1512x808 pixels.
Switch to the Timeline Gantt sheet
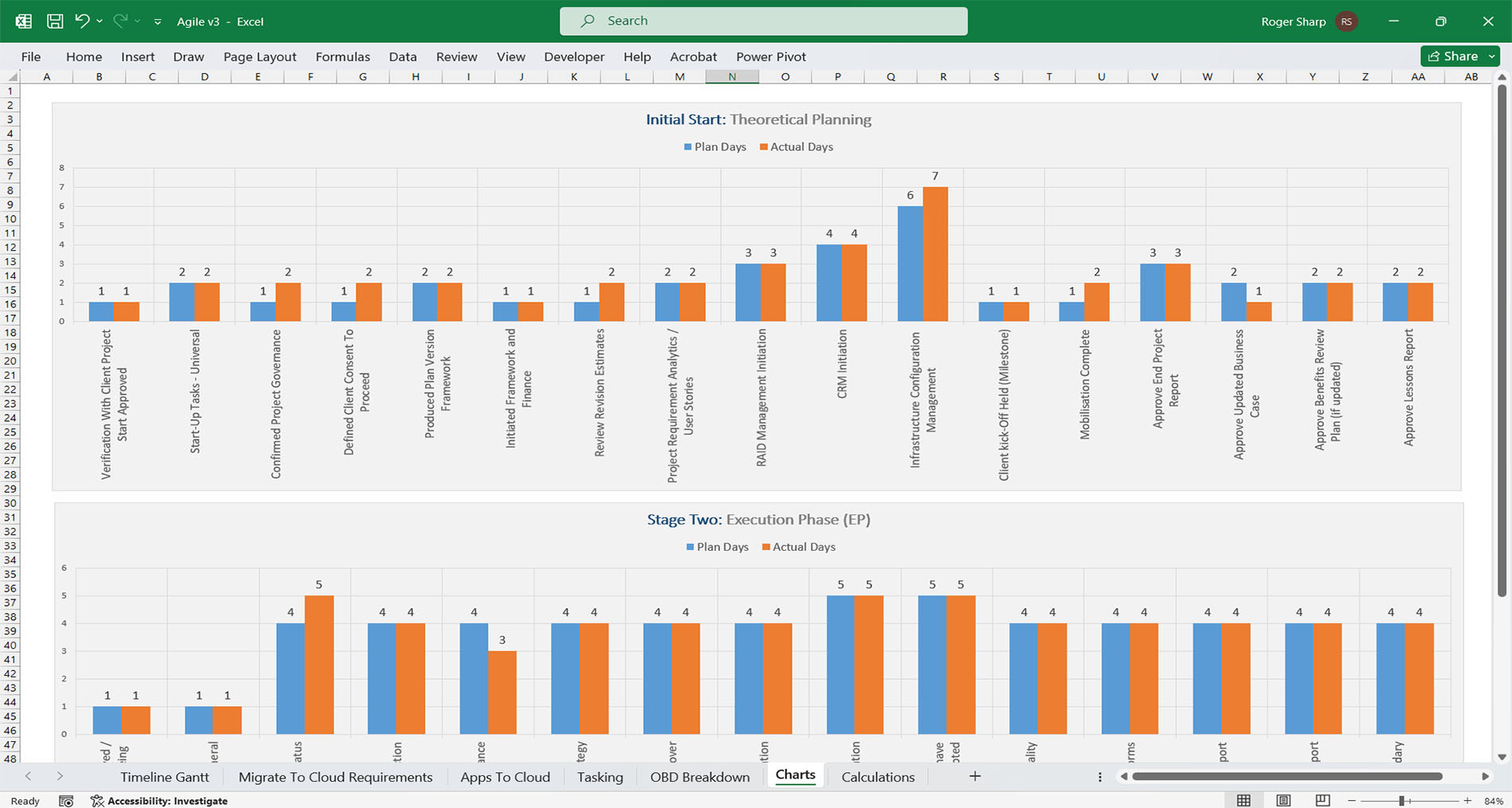pos(165,777)
